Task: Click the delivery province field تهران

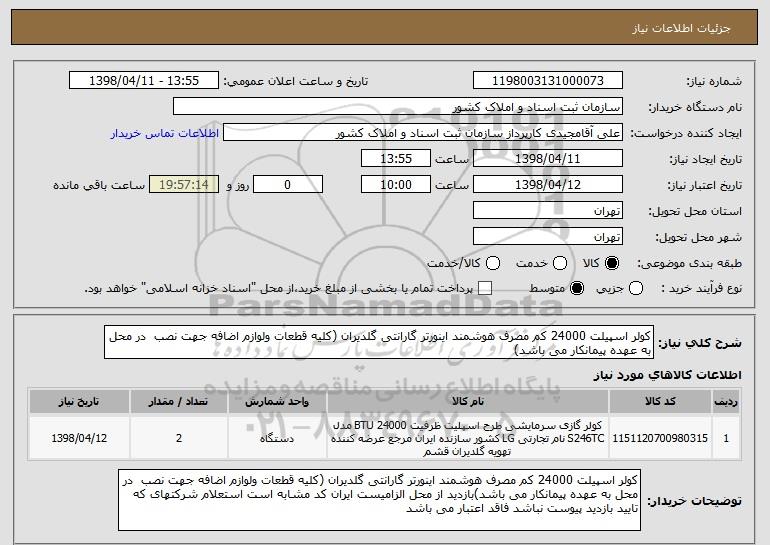Action: (548, 211)
